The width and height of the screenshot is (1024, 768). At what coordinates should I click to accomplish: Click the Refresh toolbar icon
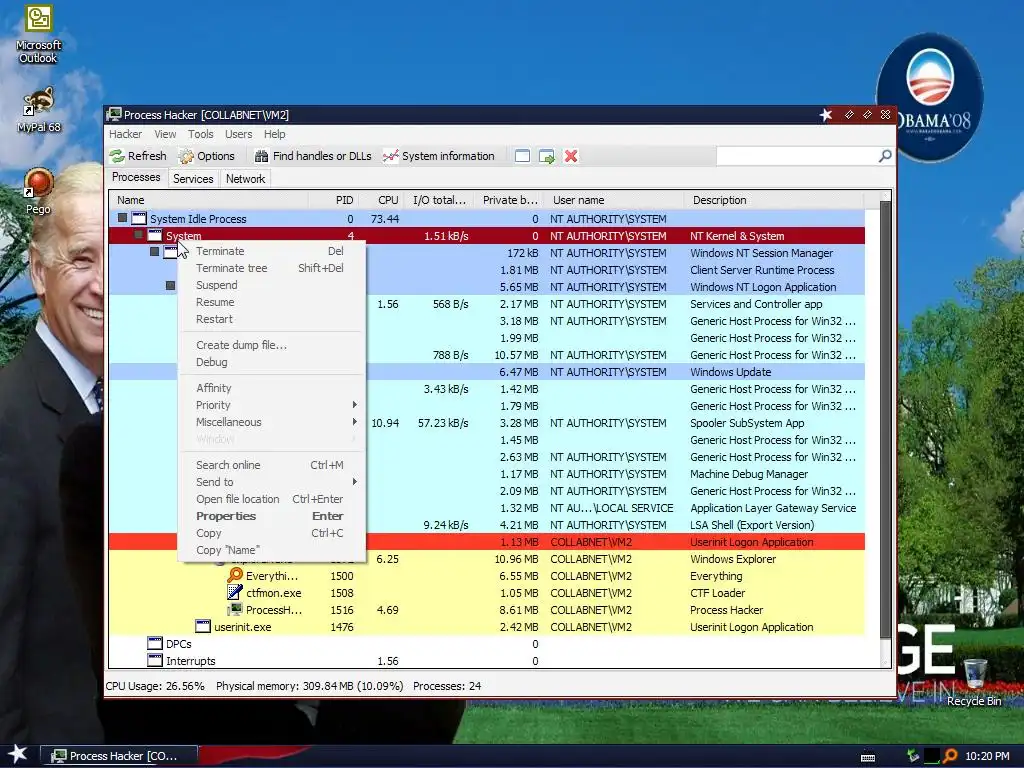(x=117, y=156)
